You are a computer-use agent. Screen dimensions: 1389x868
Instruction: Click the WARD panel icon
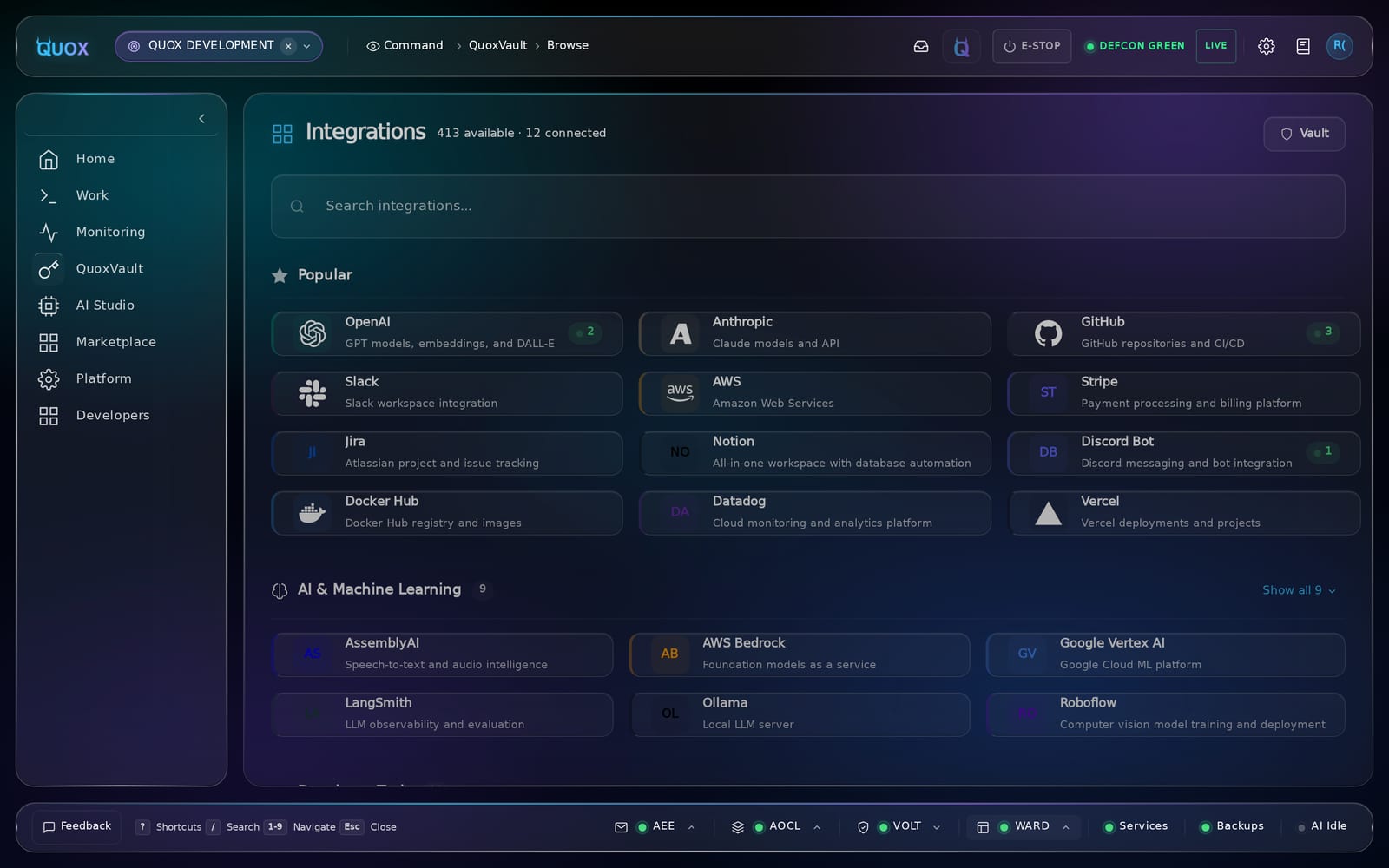coord(983,827)
